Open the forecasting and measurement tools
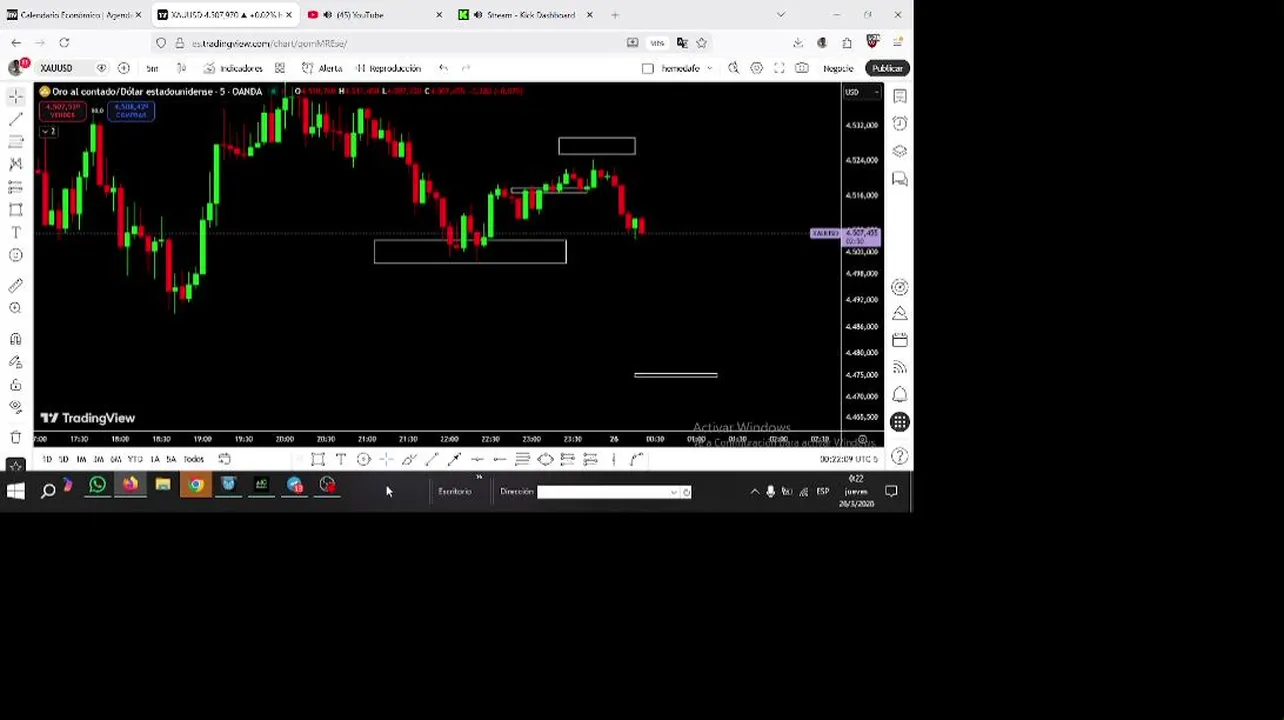Screen dimensions: 1284x720 coord(16,187)
